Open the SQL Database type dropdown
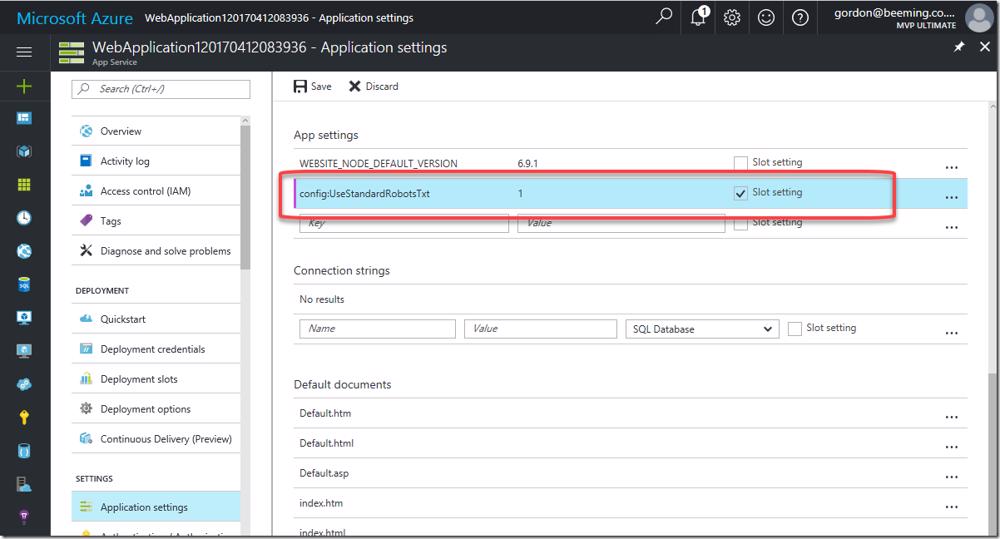 click(x=702, y=329)
